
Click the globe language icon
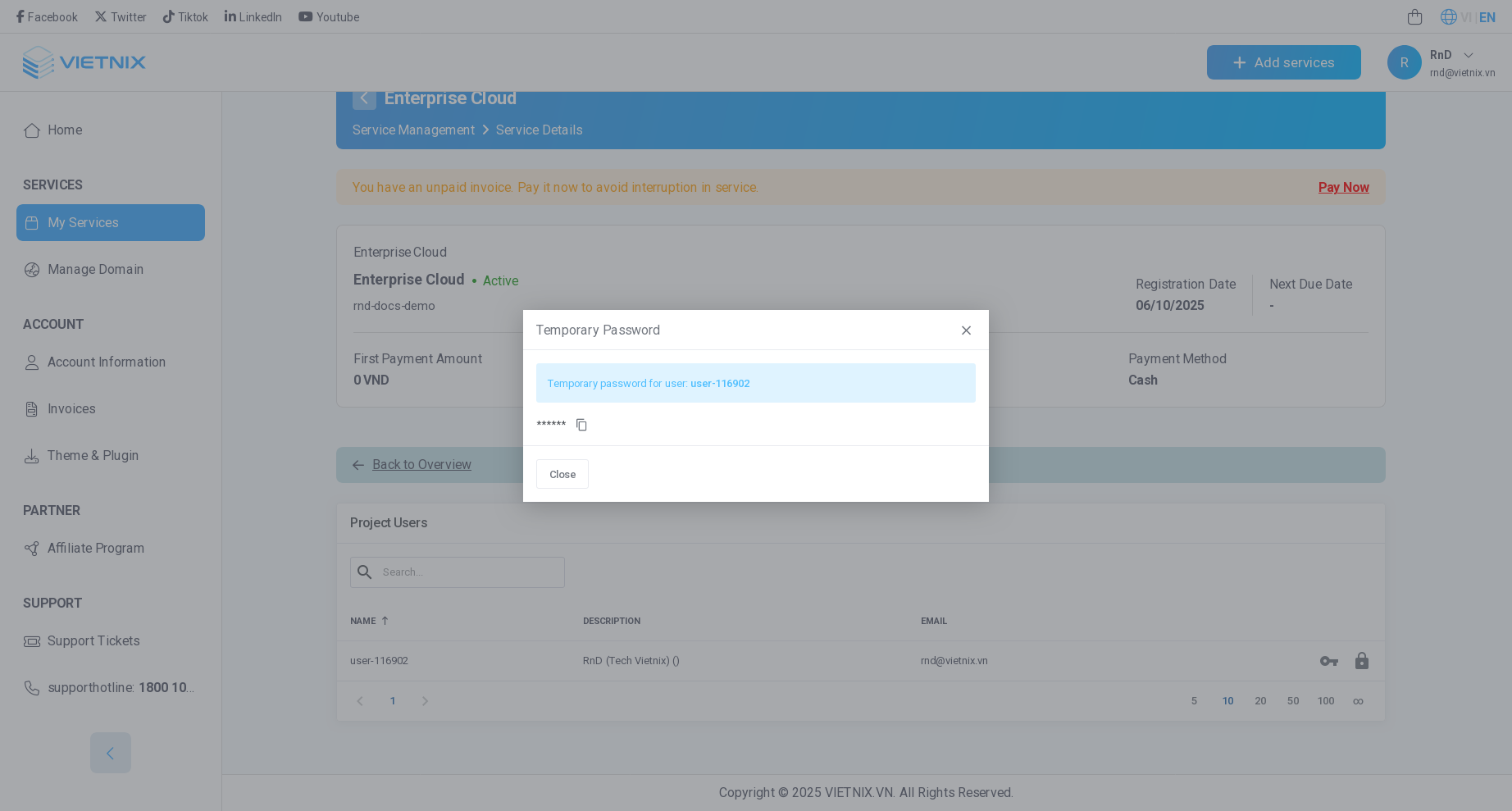click(1448, 17)
